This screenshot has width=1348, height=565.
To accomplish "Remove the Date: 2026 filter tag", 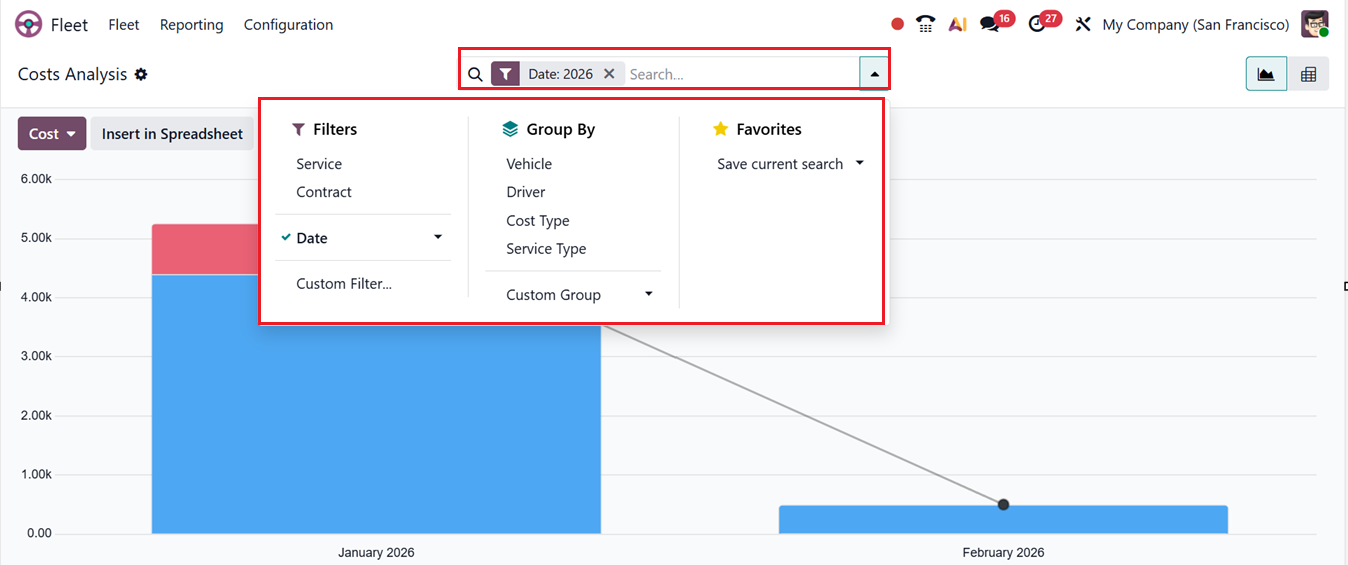I will click(609, 74).
